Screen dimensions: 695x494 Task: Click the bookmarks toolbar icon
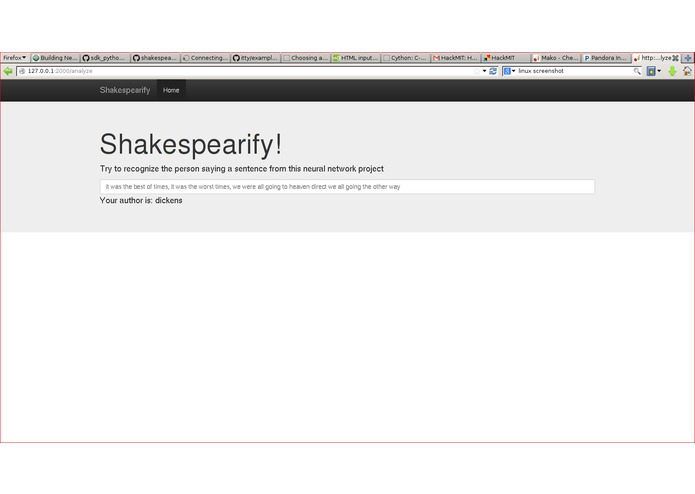click(x=651, y=71)
